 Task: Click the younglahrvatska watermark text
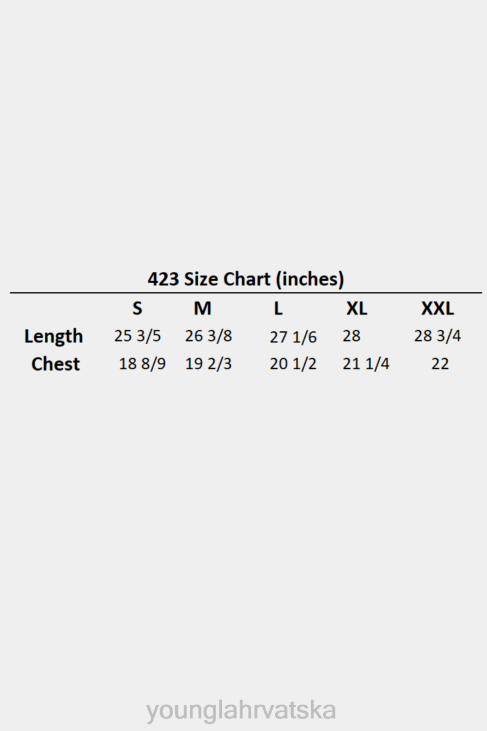(x=241, y=711)
